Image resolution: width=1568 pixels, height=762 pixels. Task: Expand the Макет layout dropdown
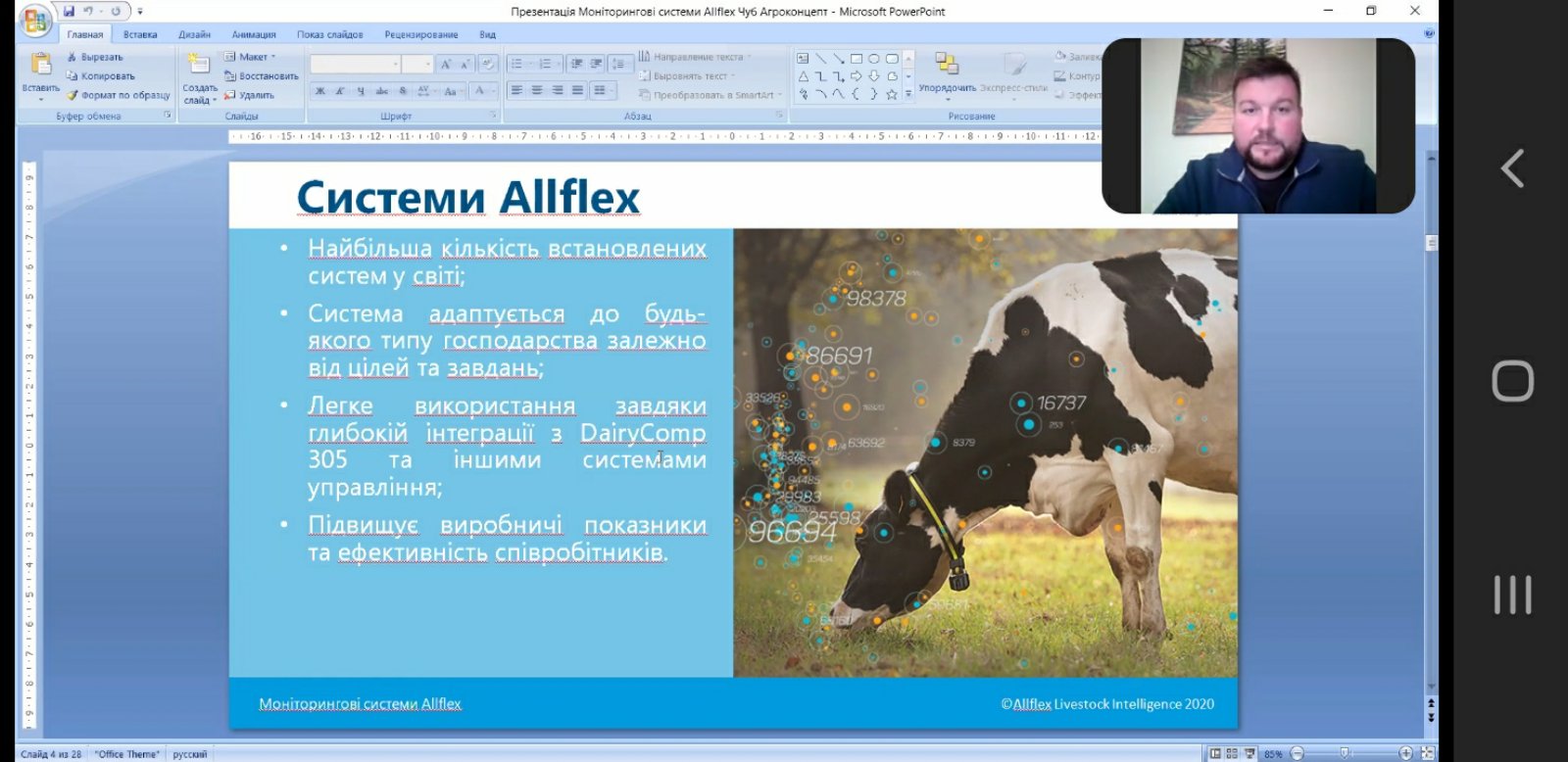(251, 57)
